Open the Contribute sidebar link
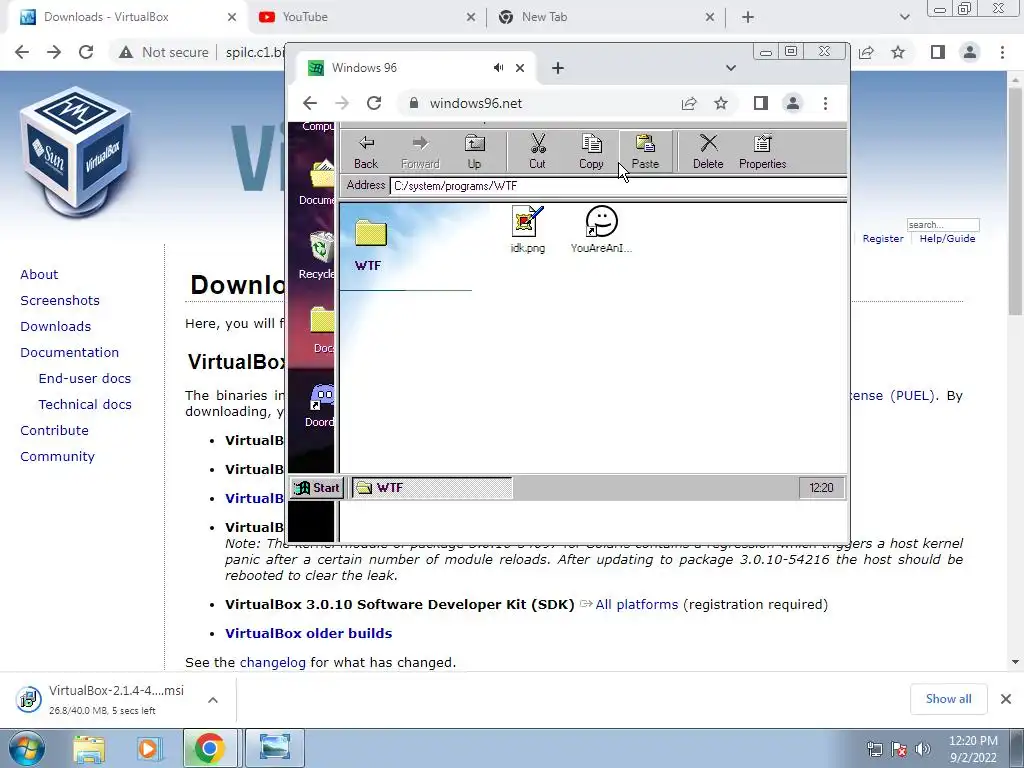 [x=54, y=431]
